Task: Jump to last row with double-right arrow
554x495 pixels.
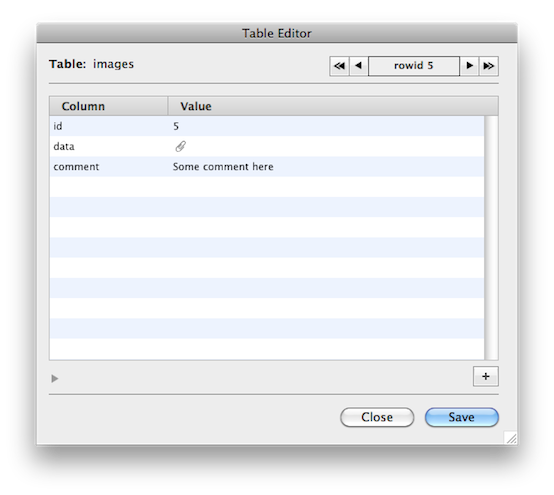Action: [489, 66]
